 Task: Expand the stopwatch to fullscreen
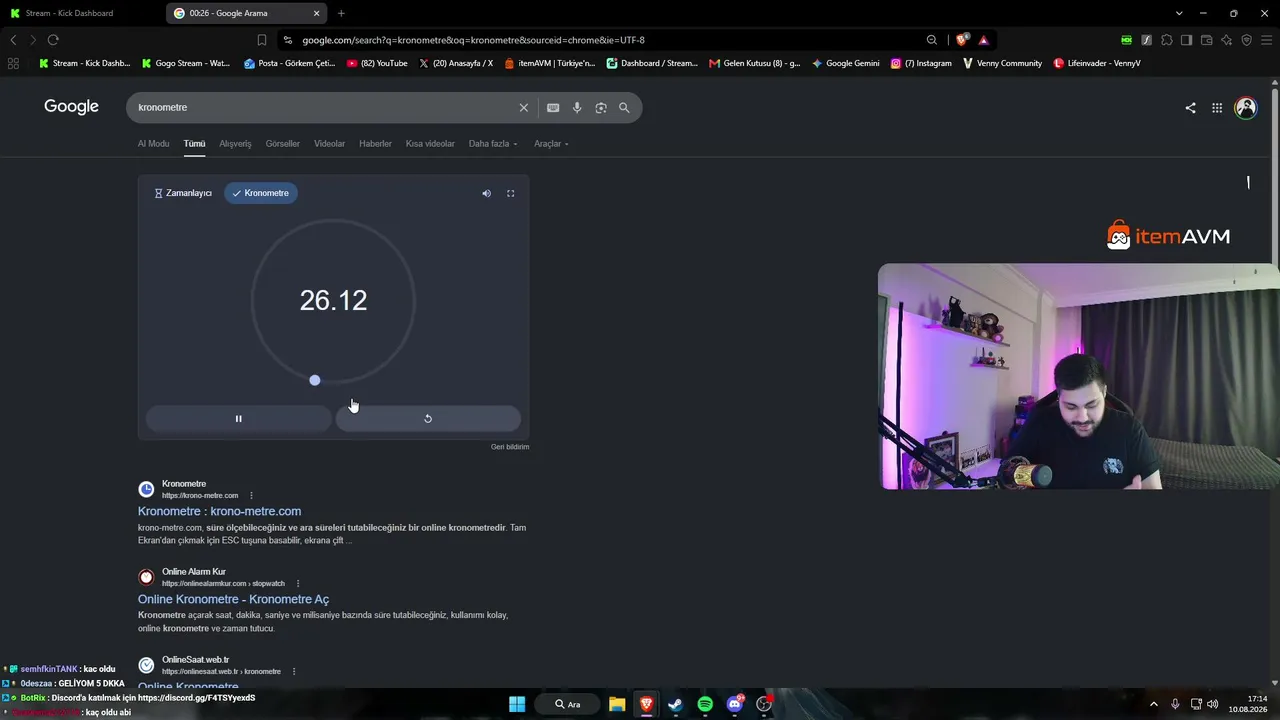point(511,193)
